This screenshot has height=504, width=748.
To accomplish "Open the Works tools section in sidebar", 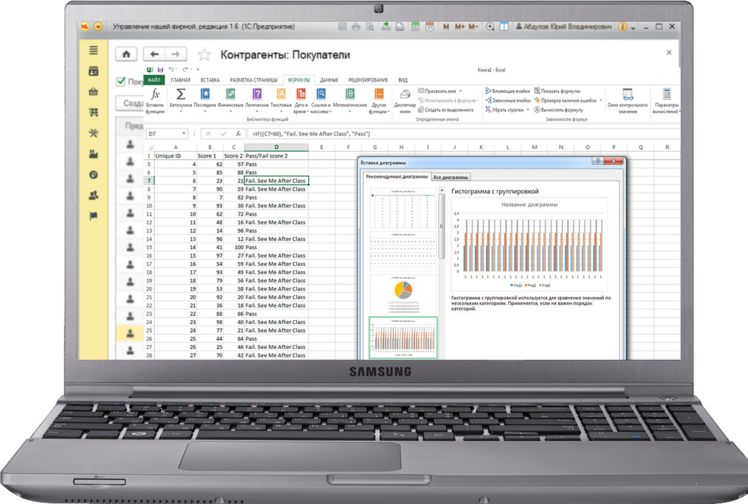I will 94,133.
